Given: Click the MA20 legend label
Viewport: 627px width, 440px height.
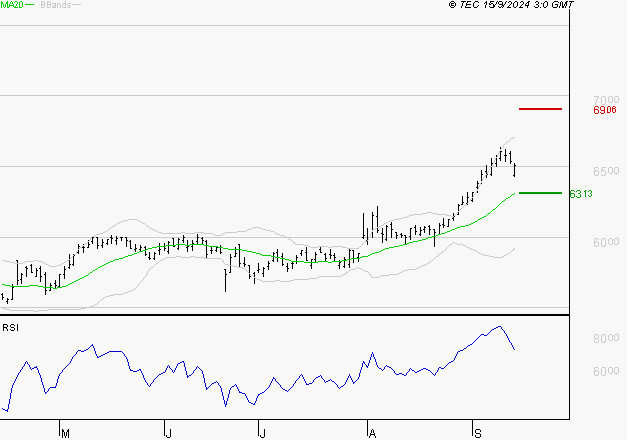Looking at the screenshot, I should coord(12,5).
